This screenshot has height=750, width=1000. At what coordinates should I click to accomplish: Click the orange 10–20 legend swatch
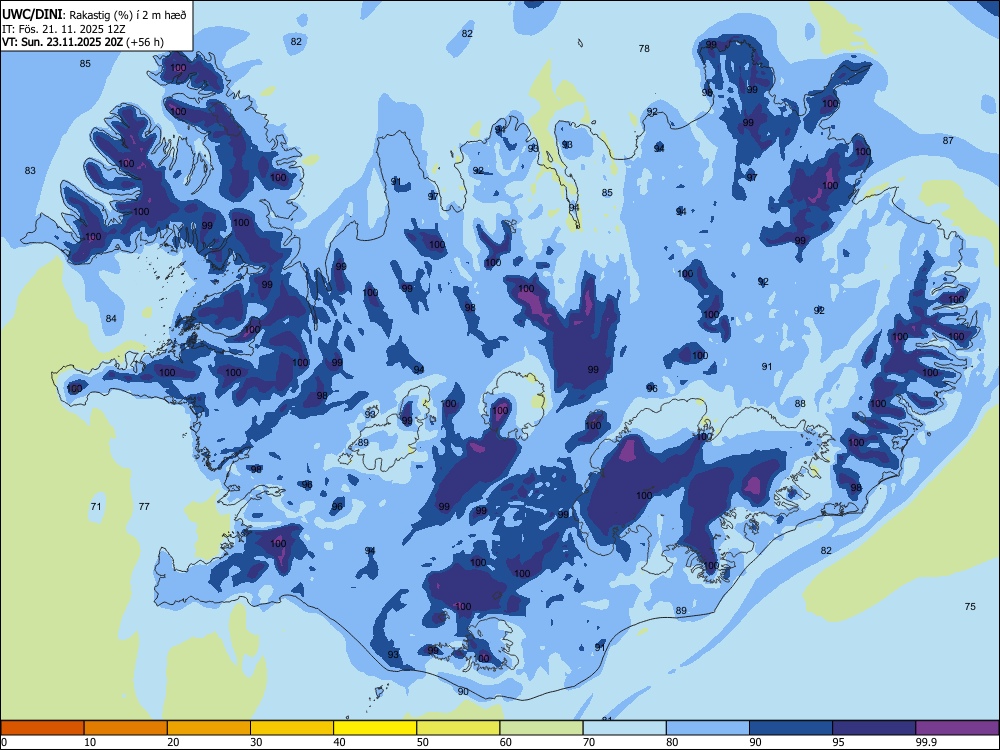126,728
